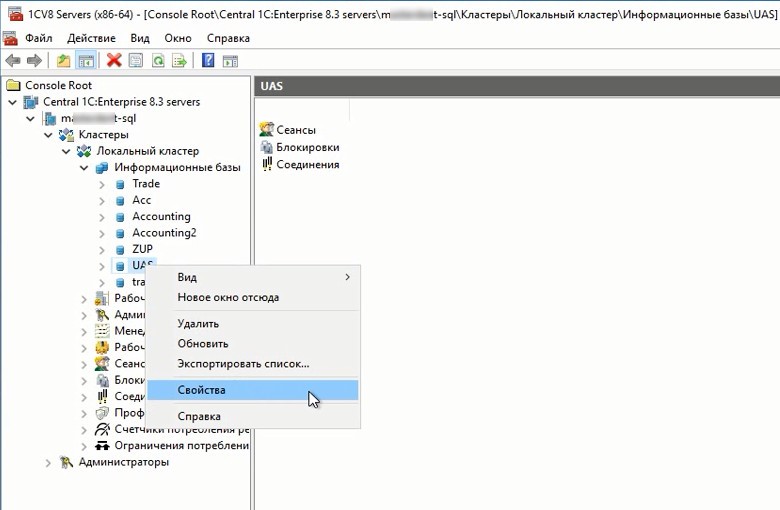Toggle the Show/Hide console tree icon
Screen dimensions: 780x510
86,61
